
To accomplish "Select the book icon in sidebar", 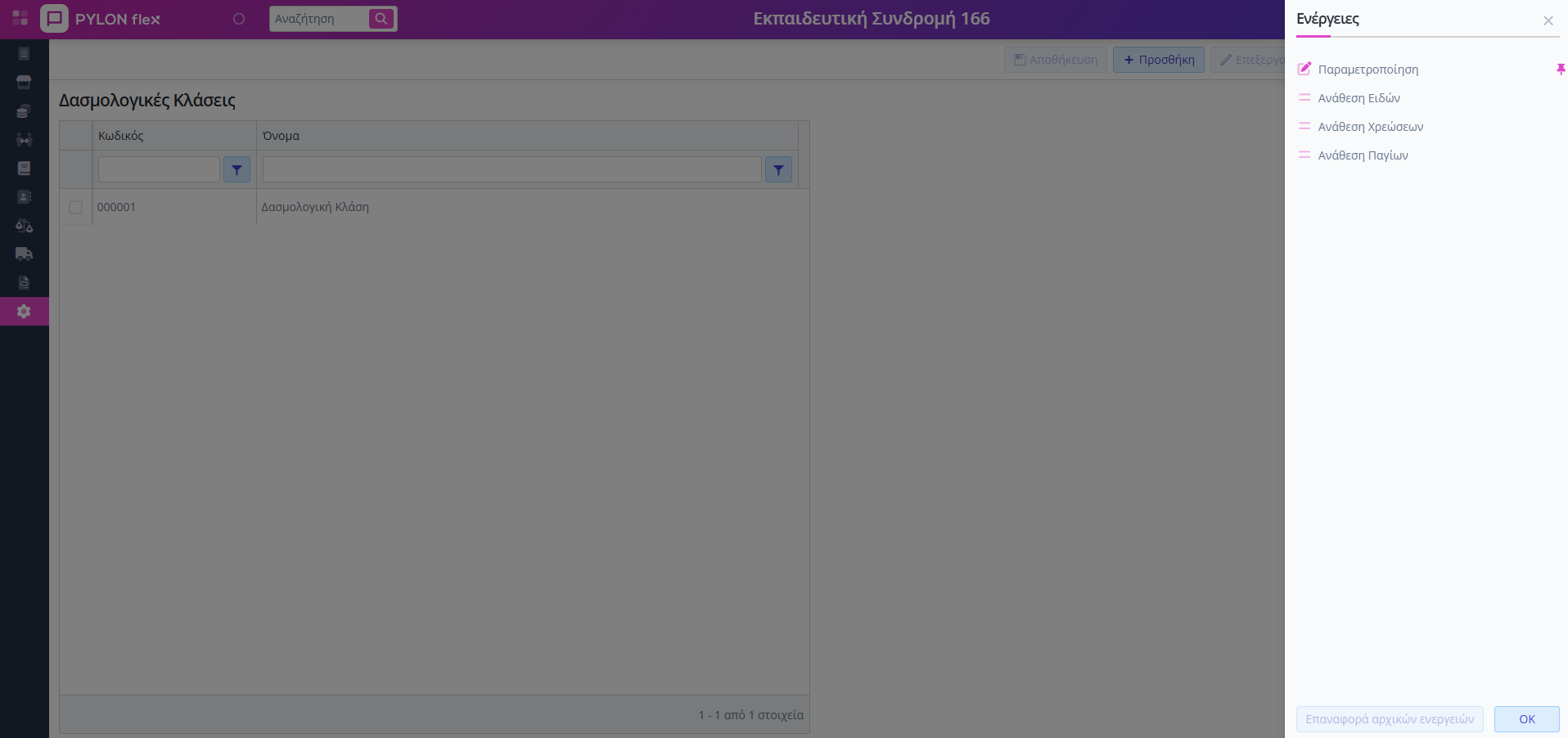I will (x=24, y=169).
